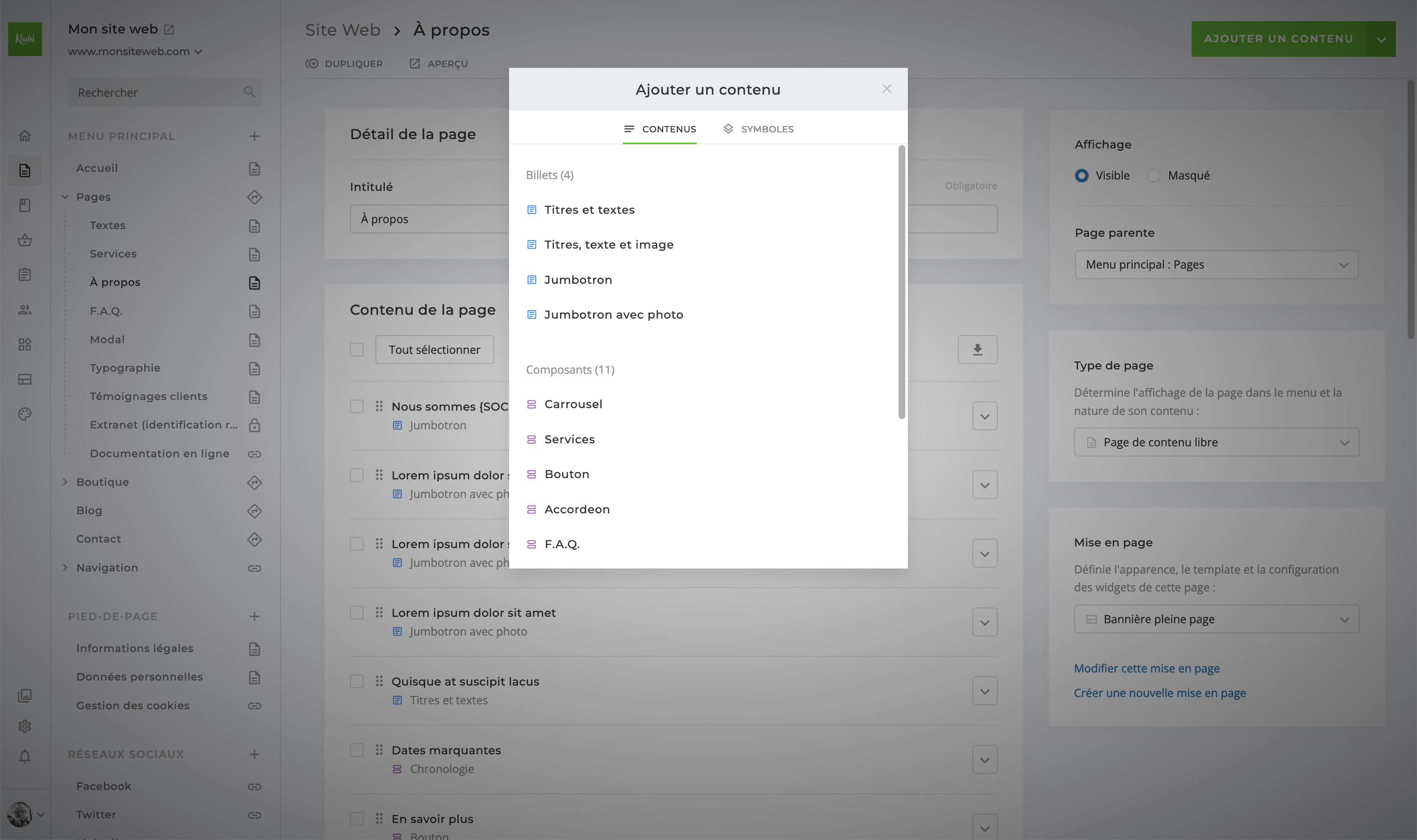Open the Type de page dropdown
The height and width of the screenshot is (840, 1417).
coord(1216,442)
